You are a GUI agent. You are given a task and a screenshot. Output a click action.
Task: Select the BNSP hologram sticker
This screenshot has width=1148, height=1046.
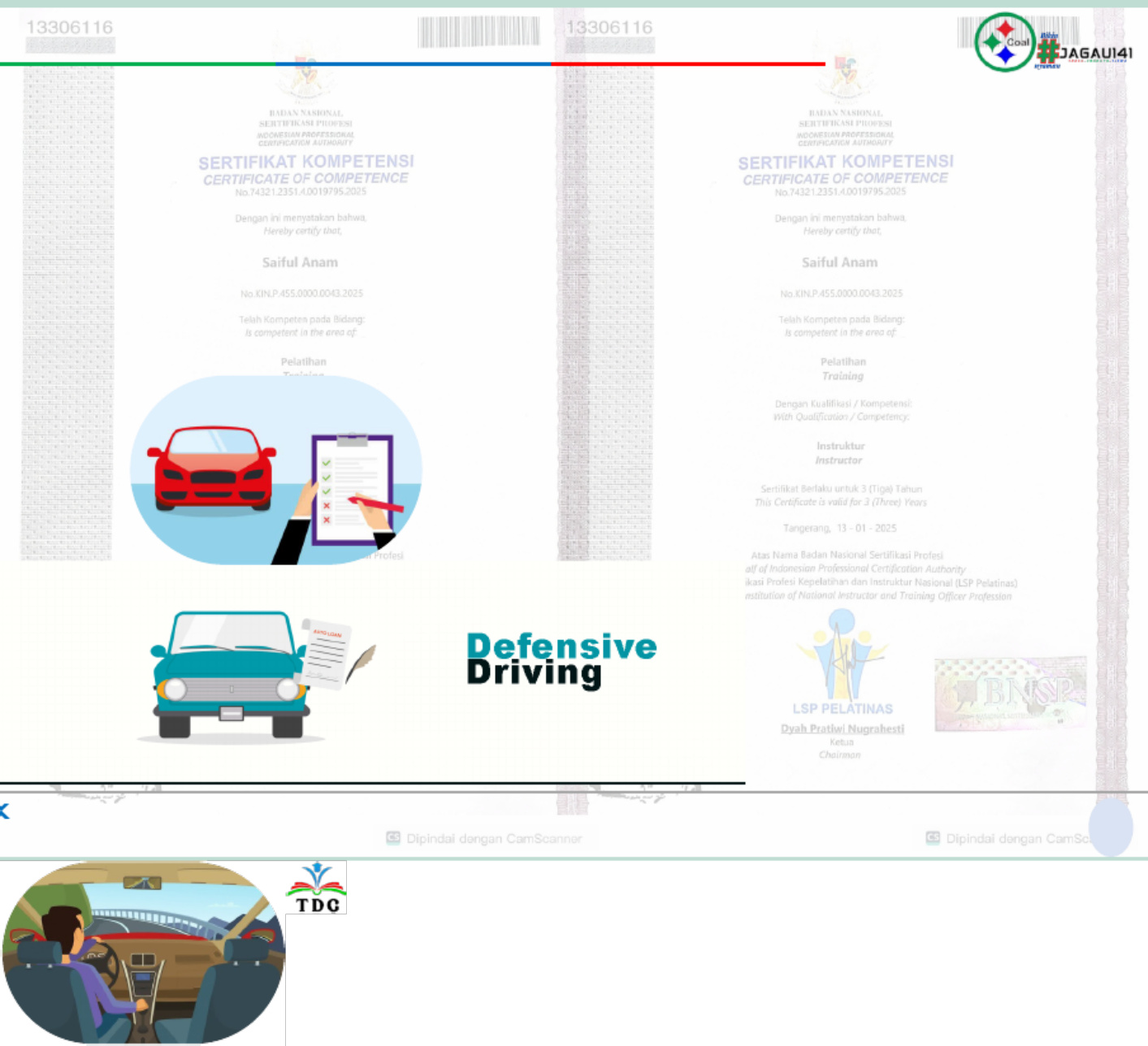[x=1010, y=694]
